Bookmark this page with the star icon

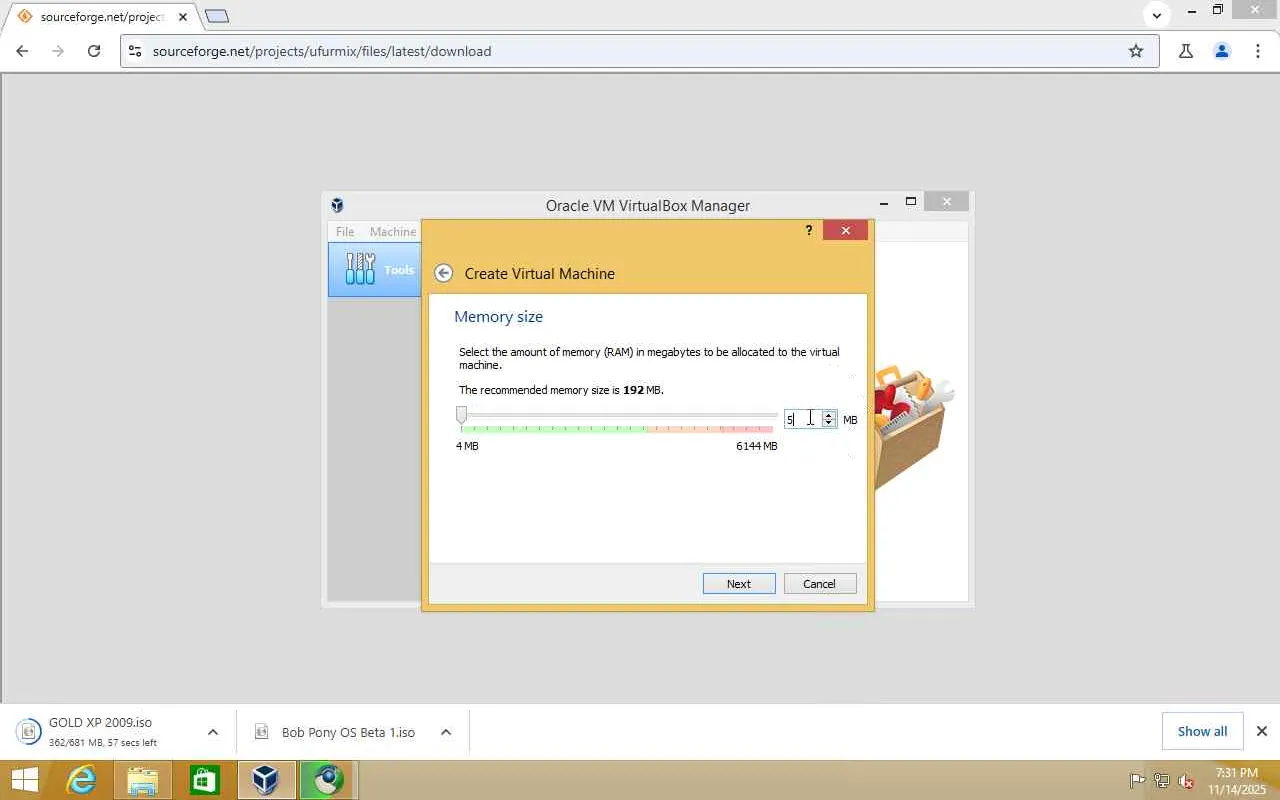(x=1136, y=51)
